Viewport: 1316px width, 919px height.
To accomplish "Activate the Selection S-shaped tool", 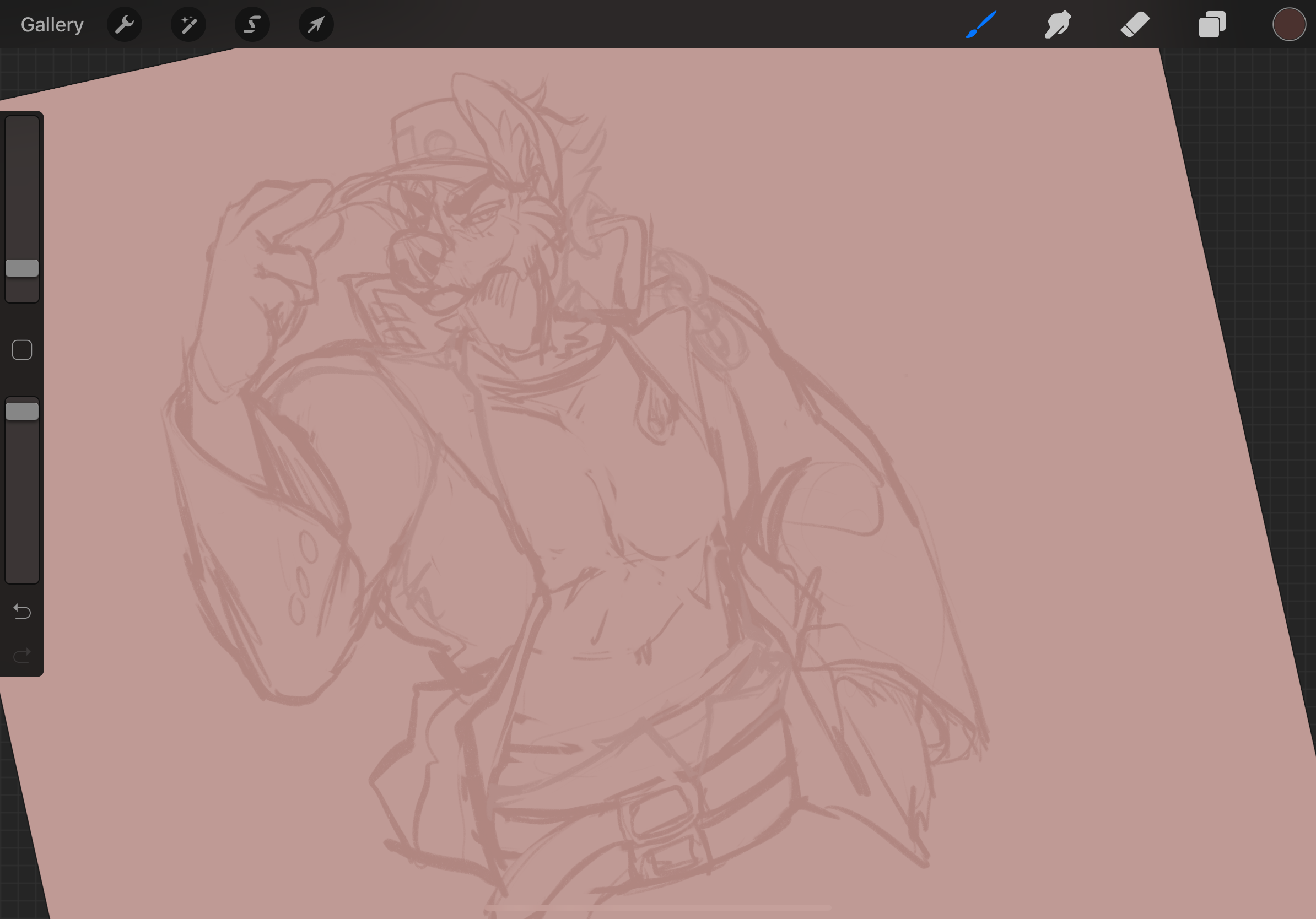I will coord(252,25).
